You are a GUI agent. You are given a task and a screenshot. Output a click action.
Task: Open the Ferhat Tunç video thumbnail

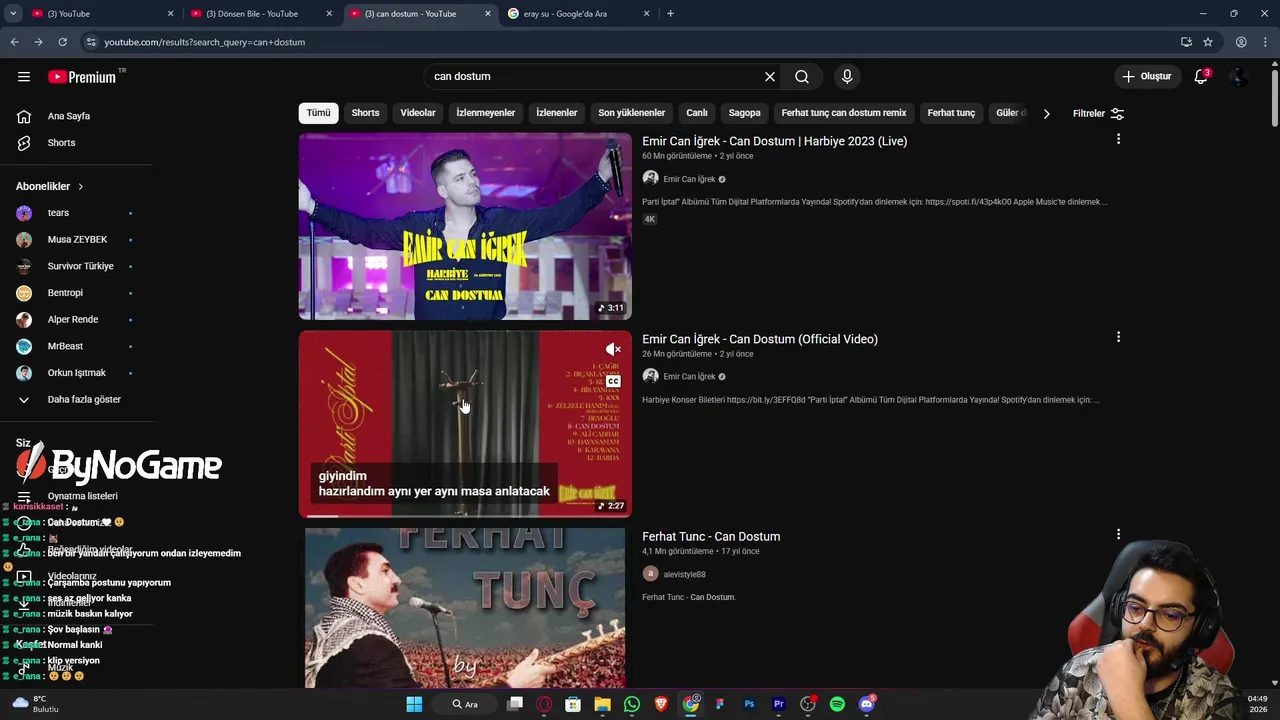point(465,609)
